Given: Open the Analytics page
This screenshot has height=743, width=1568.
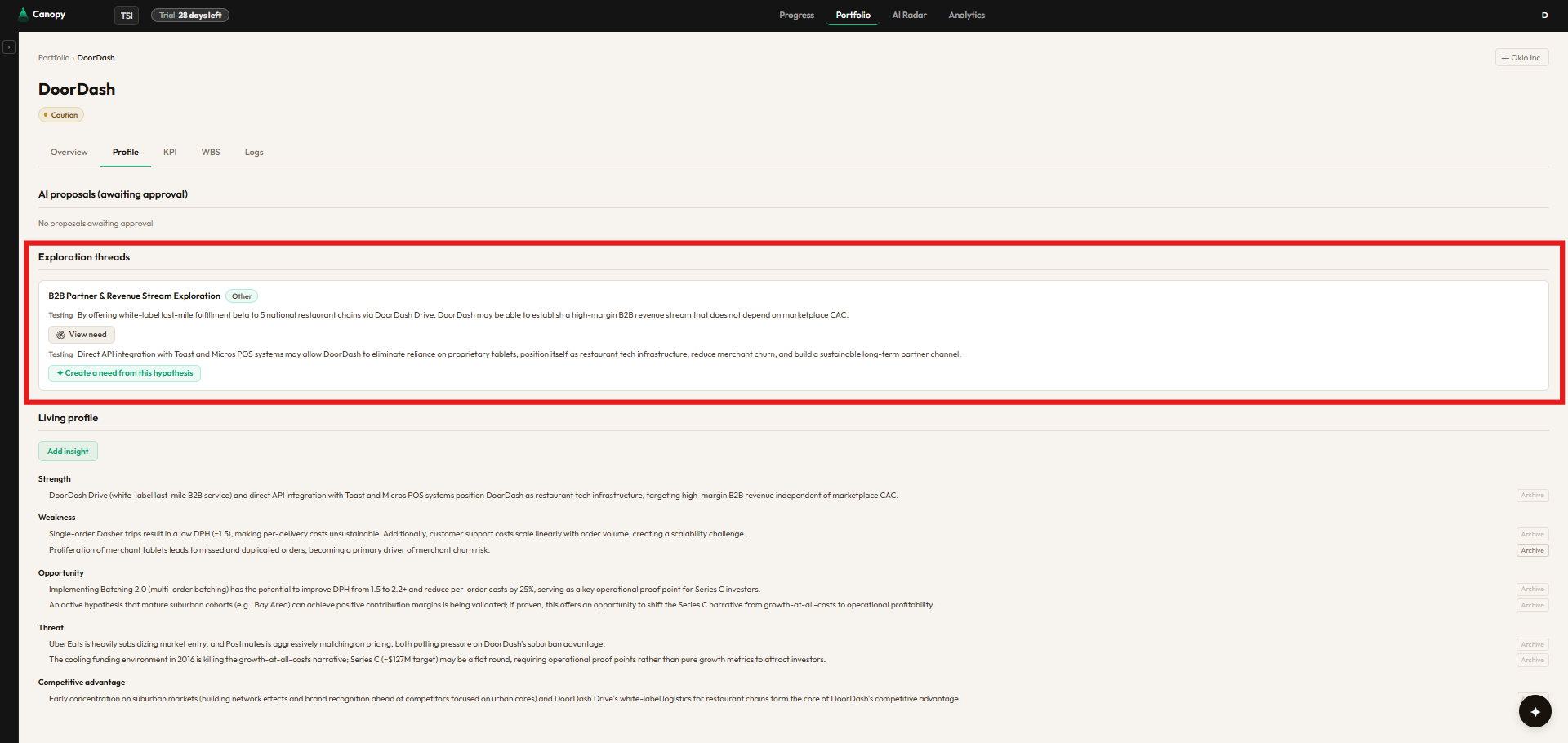Looking at the screenshot, I should coord(966,16).
